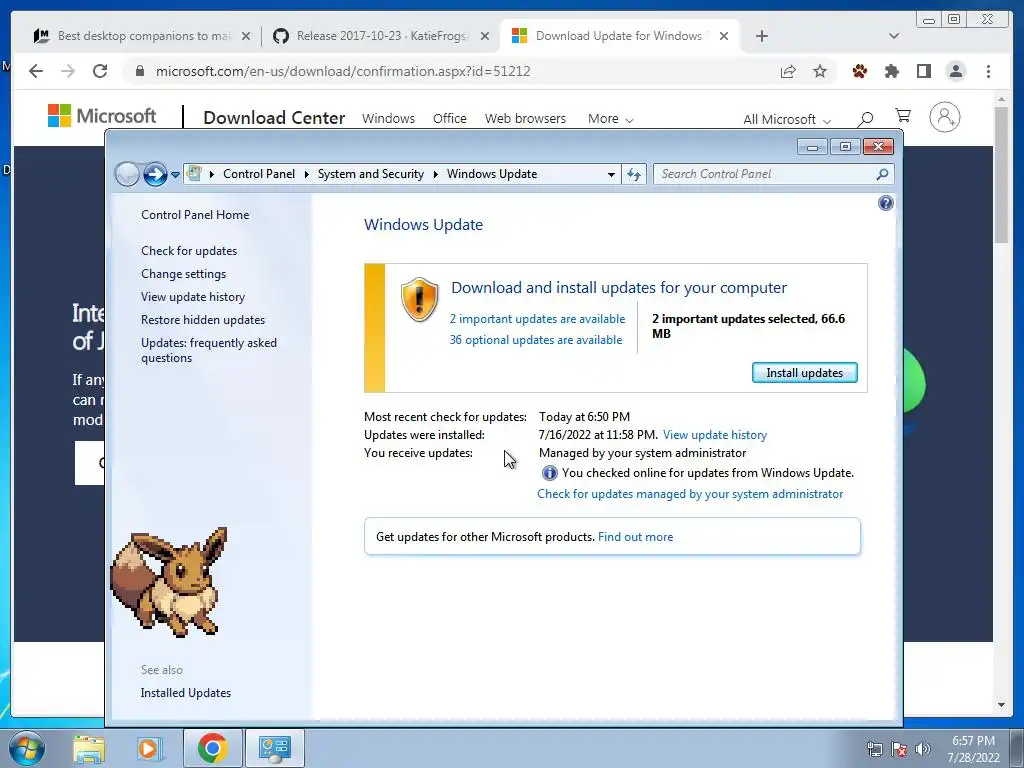The height and width of the screenshot is (768, 1024).
Task: Click the Action Center flag tray icon
Action: (899, 749)
